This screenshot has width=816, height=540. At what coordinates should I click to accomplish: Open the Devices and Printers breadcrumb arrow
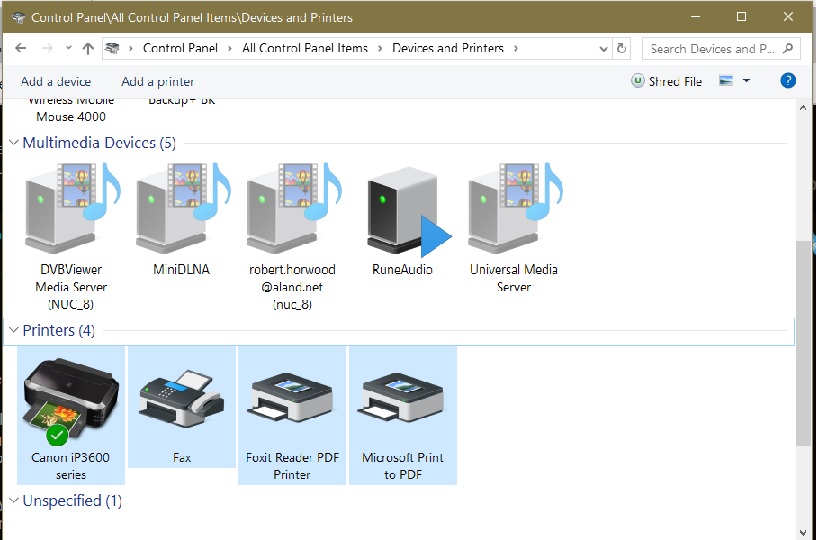(x=516, y=48)
